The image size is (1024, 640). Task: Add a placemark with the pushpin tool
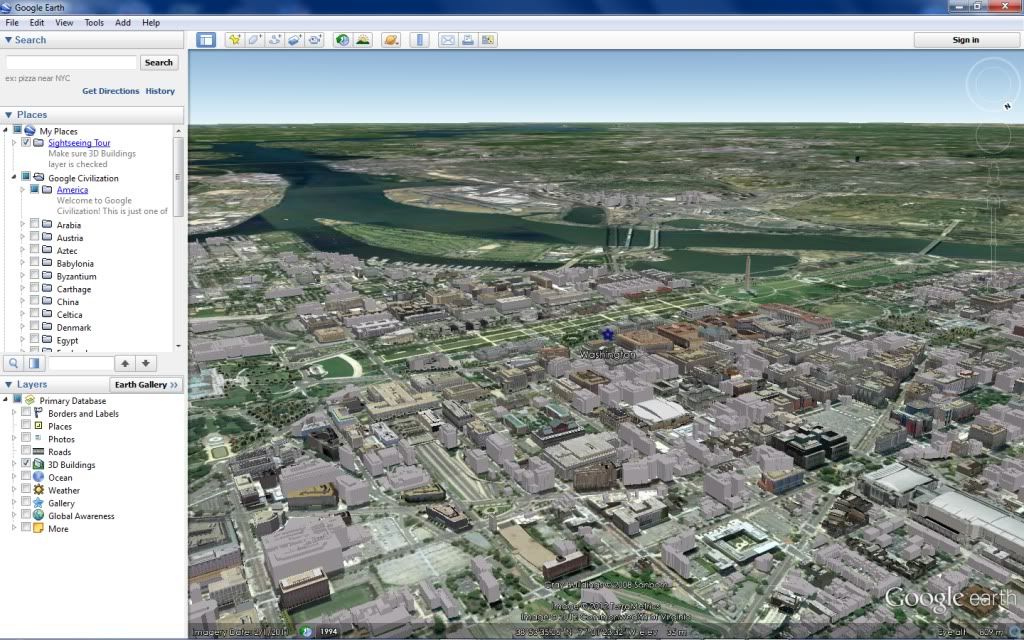[234, 40]
